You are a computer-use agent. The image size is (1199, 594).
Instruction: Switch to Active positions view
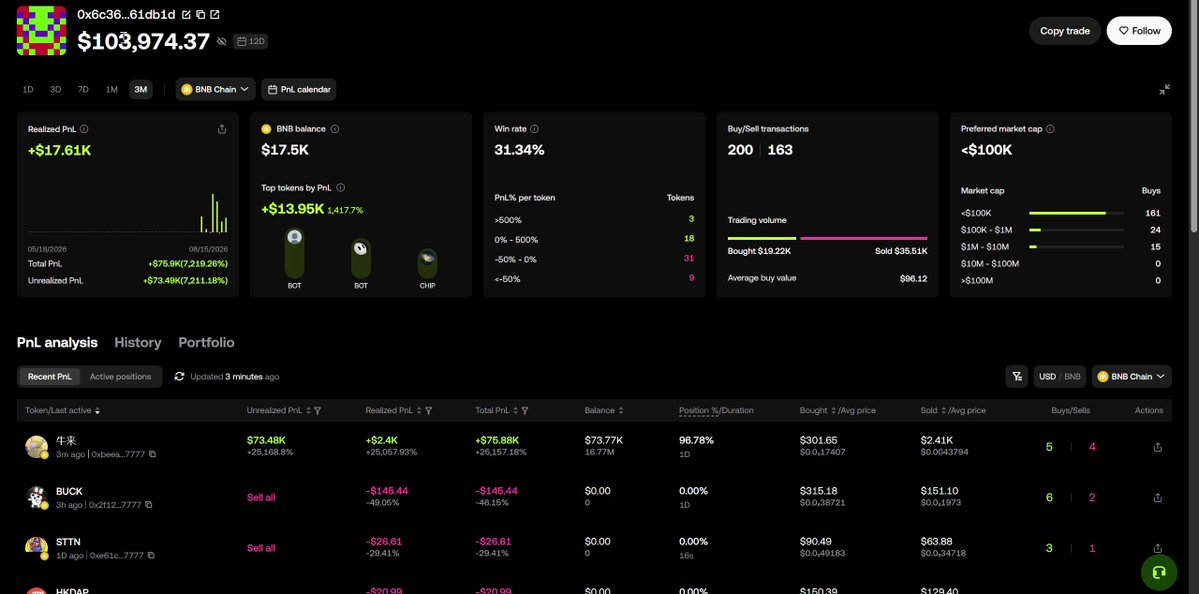pyautogui.click(x=120, y=376)
